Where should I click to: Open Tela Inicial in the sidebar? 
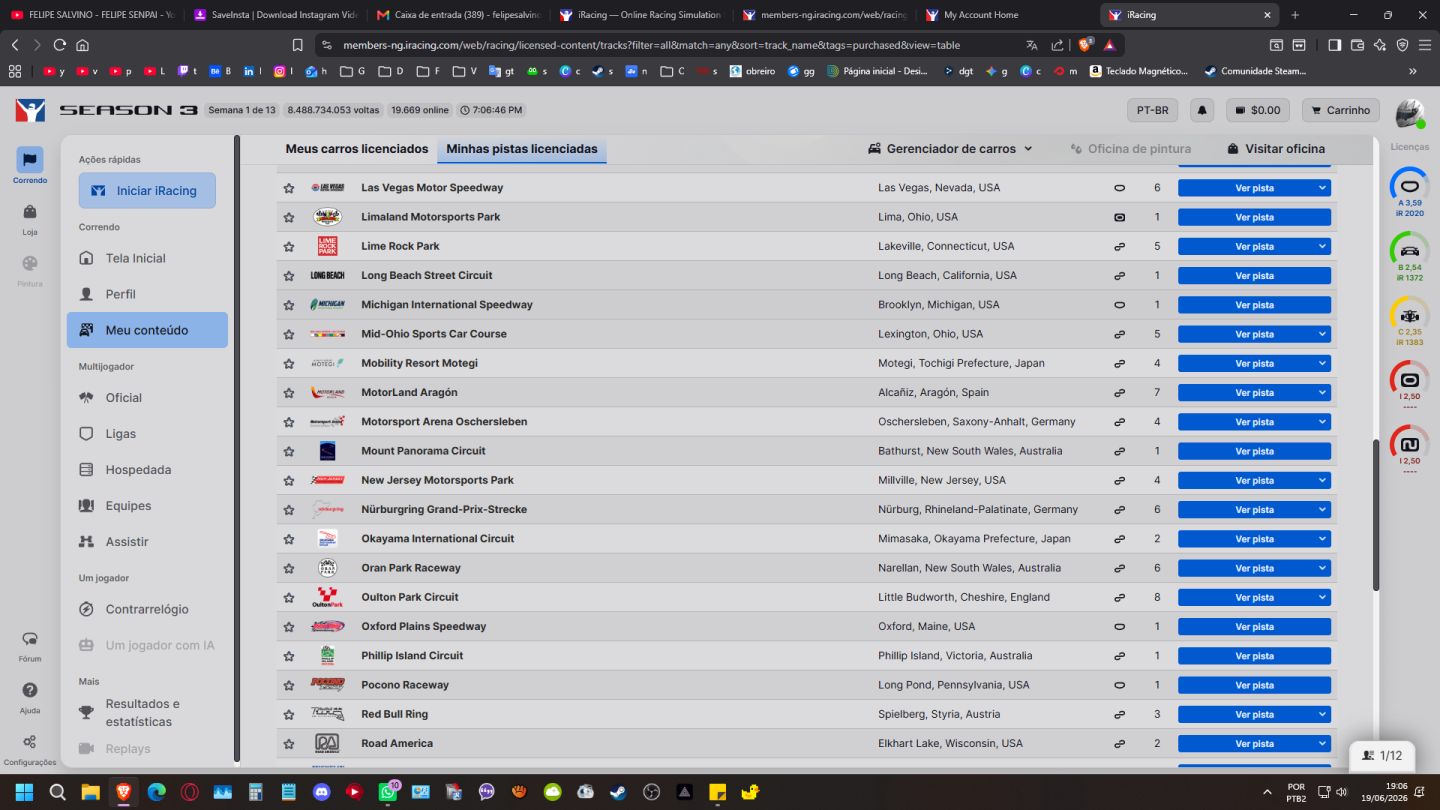(x=147, y=258)
